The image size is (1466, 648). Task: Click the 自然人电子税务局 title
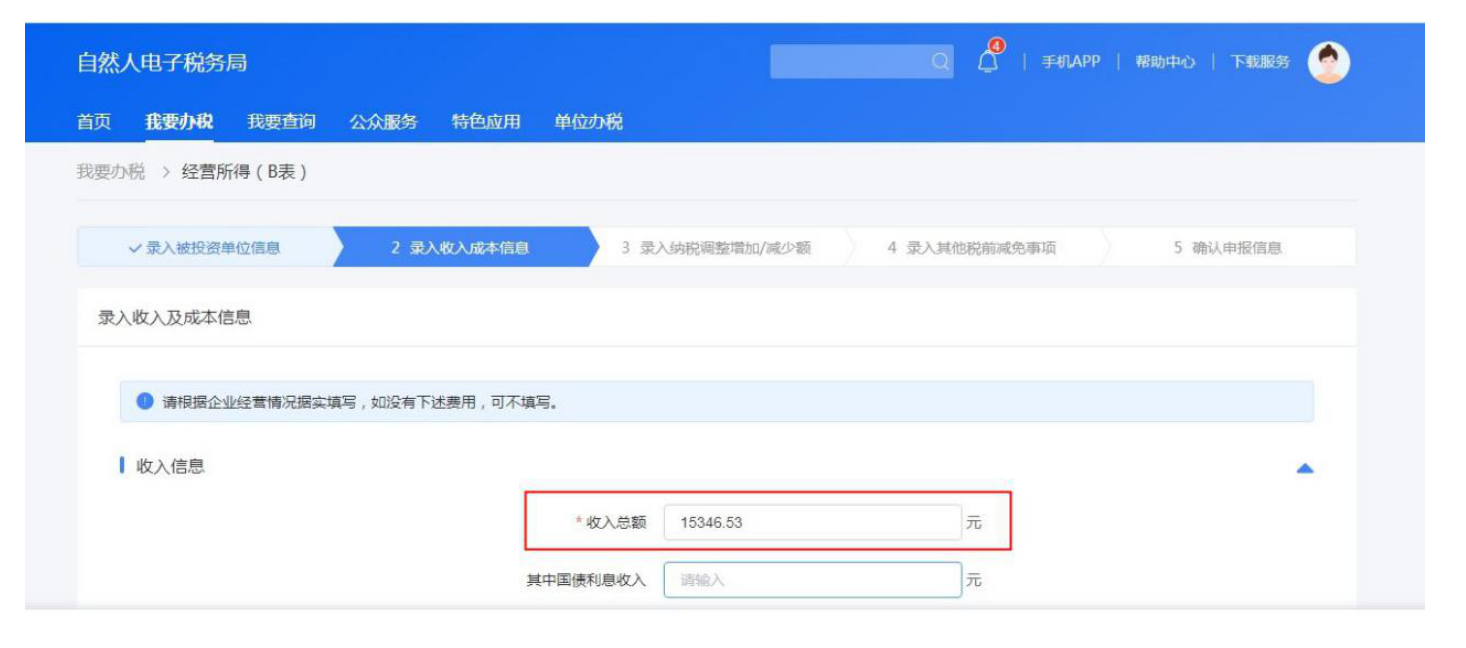162,63
